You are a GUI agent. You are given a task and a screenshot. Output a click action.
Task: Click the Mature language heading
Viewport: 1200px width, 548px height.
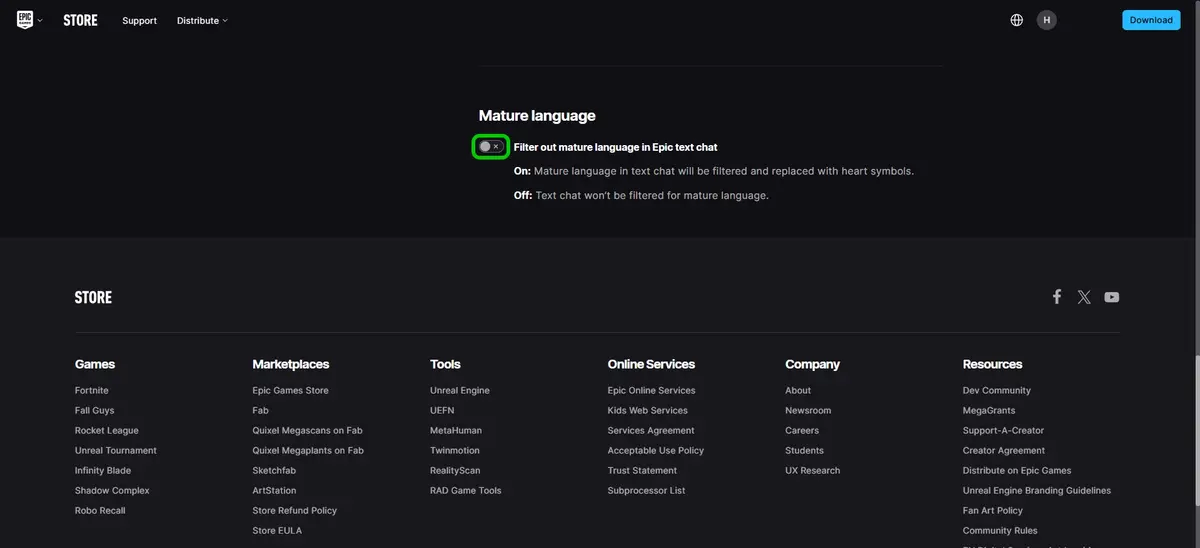(537, 116)
